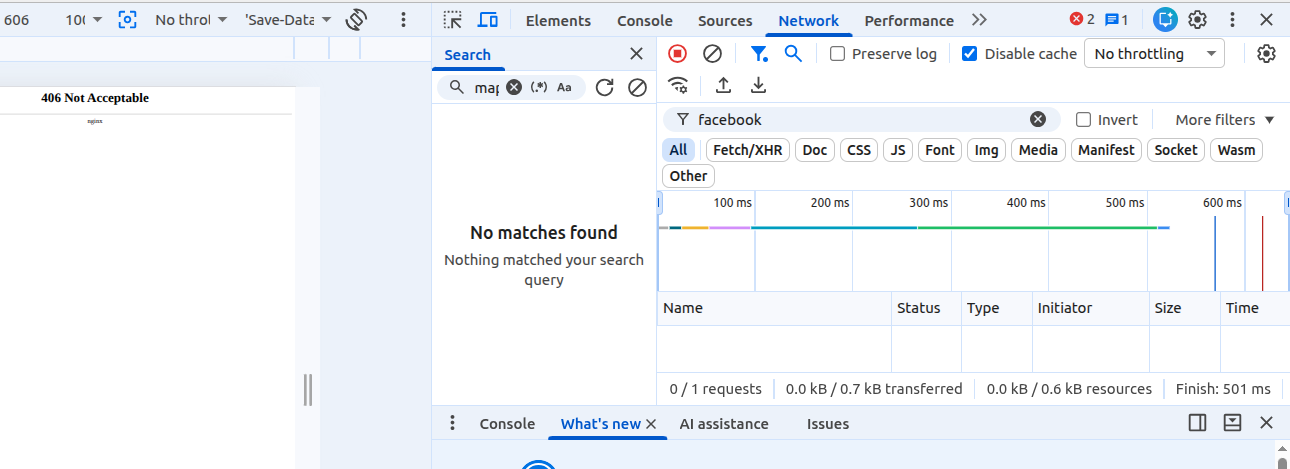Viewport: 1290px width, 469px height.
Task: Open the DevTools customize three-dot menu
Action: point(1233,19)
